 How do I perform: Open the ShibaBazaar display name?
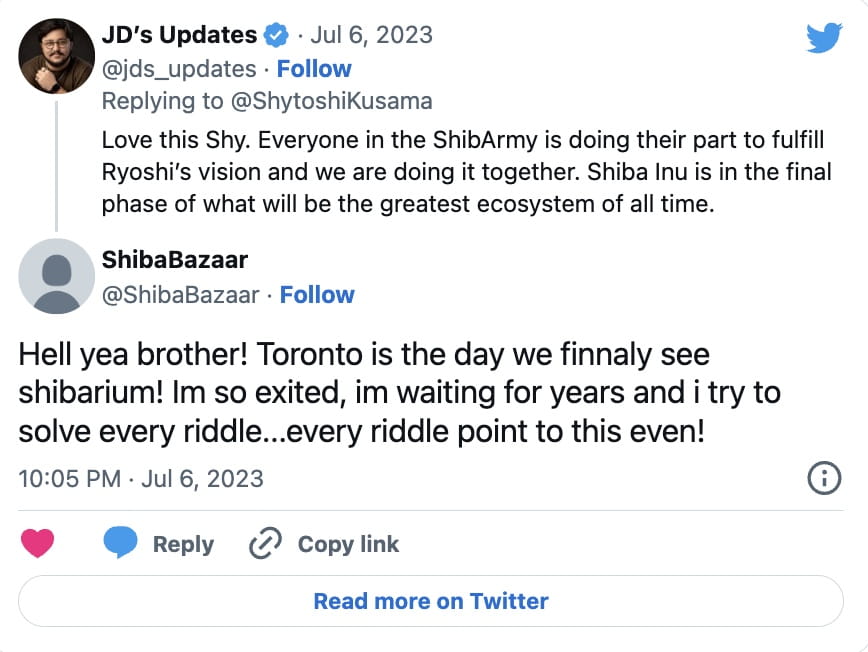click(175, 260)
